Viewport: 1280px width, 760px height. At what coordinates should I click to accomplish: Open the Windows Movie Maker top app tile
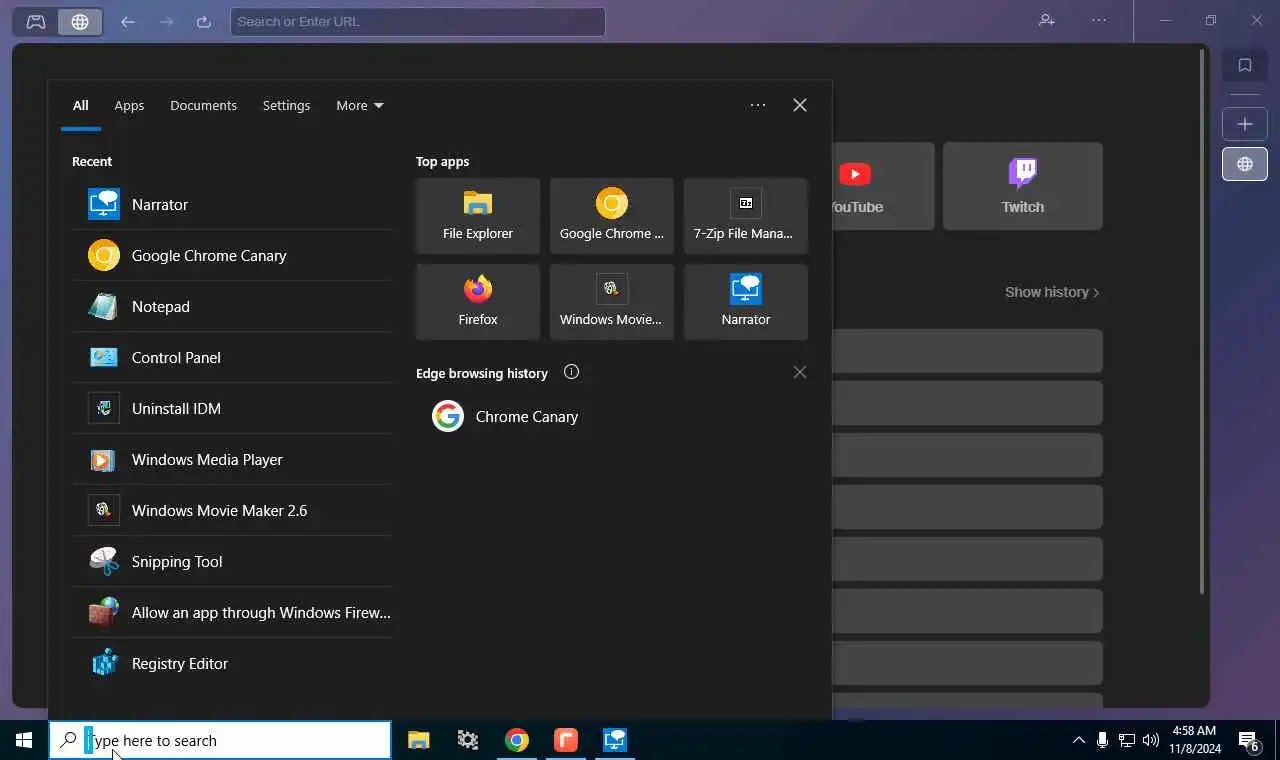612,302
